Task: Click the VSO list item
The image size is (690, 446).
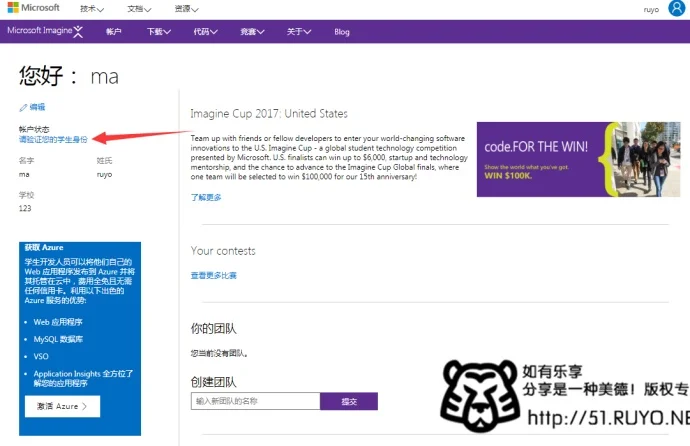Action: (41, 356)
